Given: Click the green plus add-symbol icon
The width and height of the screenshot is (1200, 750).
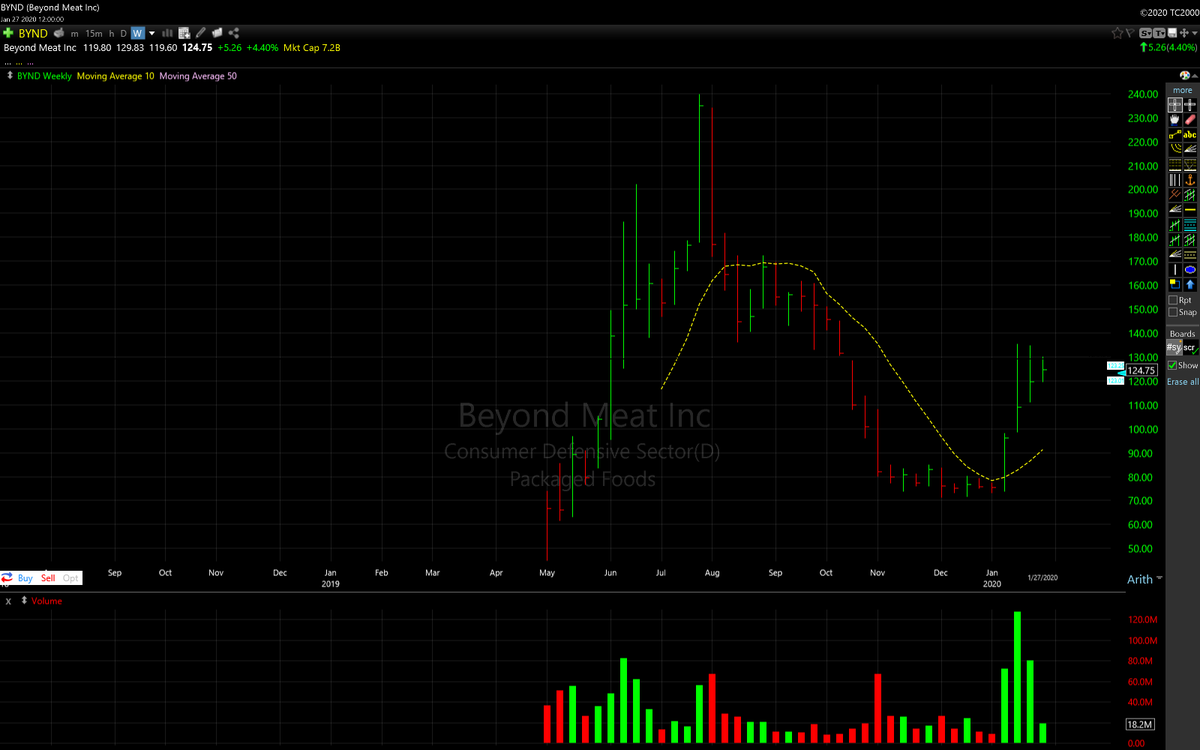Looking at the screenshot, I should pyautogui.click(x=8, y=34).
